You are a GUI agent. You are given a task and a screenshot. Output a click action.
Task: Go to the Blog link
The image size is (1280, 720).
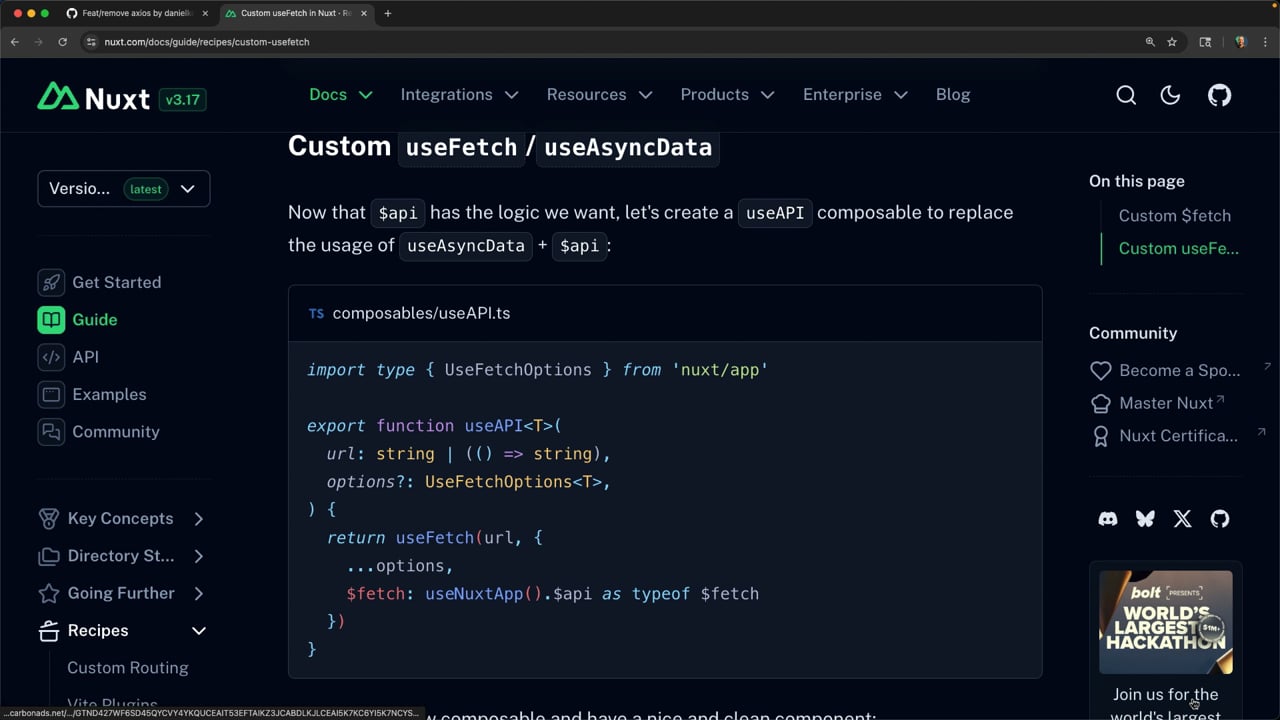pos(953,95)
